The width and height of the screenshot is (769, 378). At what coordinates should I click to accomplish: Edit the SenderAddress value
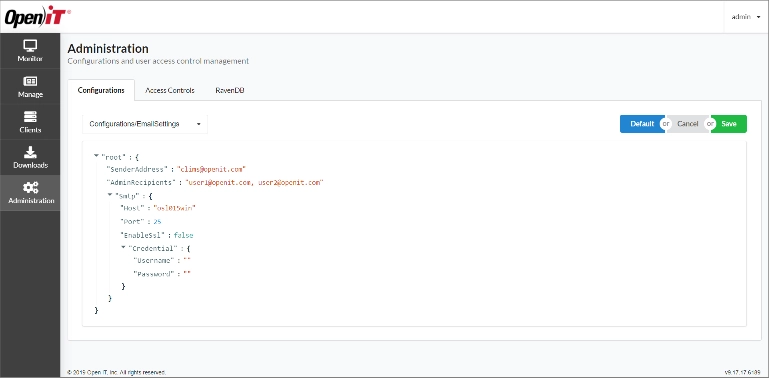pyautogui.click(x=211, y=169)
